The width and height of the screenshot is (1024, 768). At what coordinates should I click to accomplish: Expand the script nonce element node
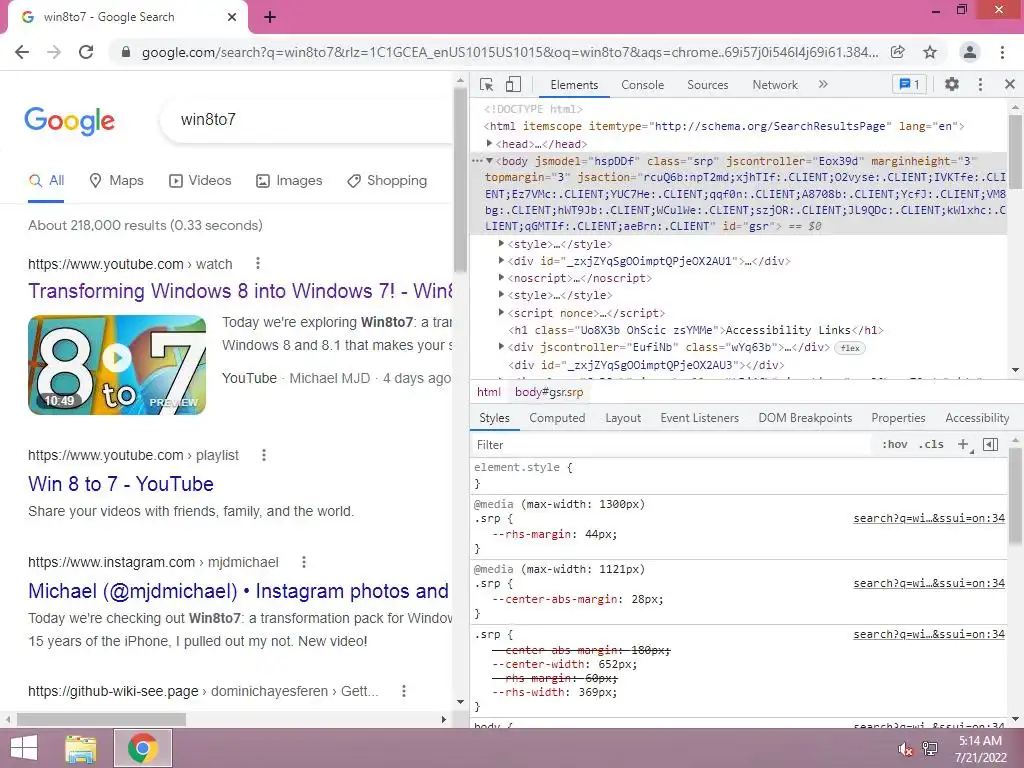tap(501, 312)
